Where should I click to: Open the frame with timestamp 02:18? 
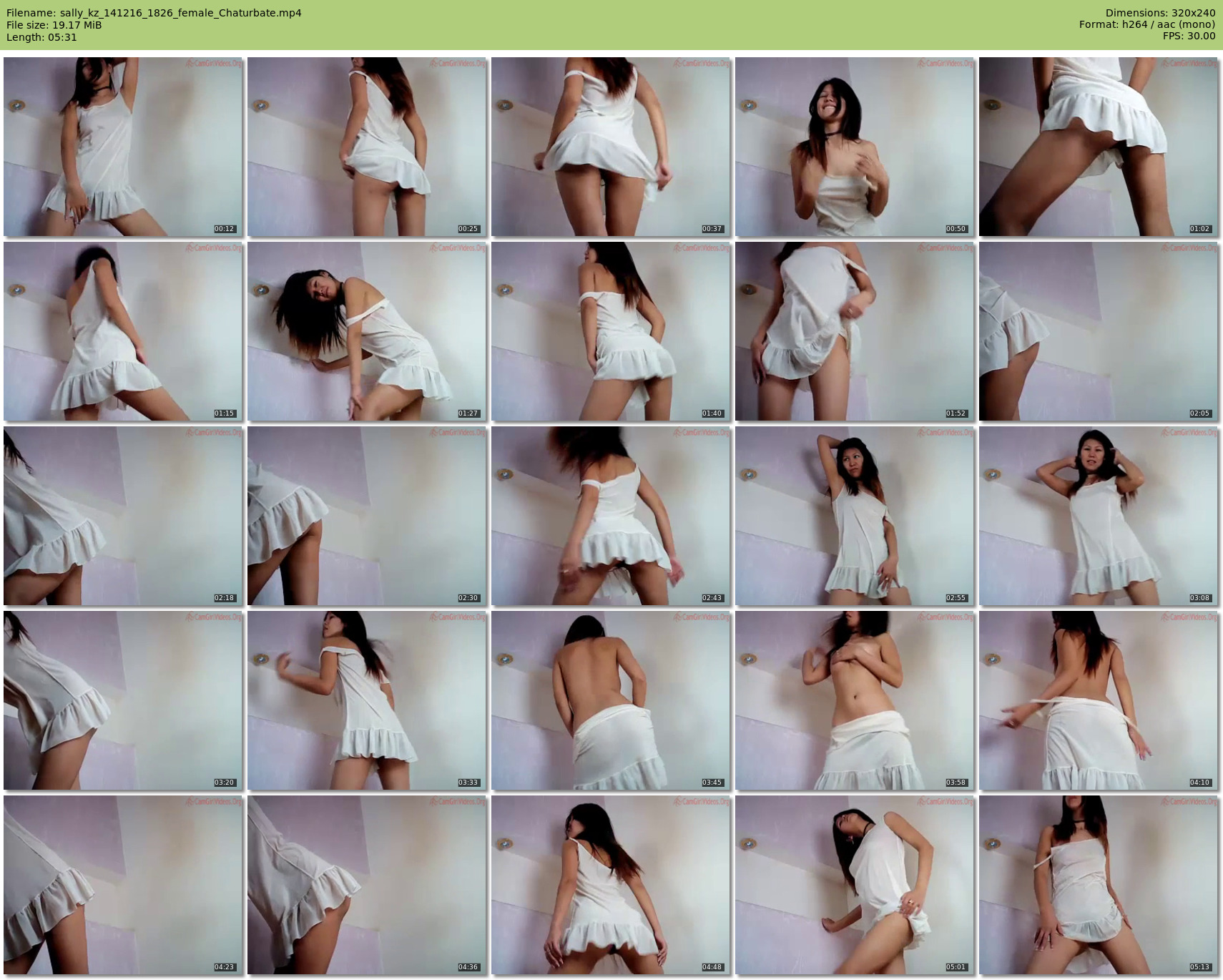[123, 516]
